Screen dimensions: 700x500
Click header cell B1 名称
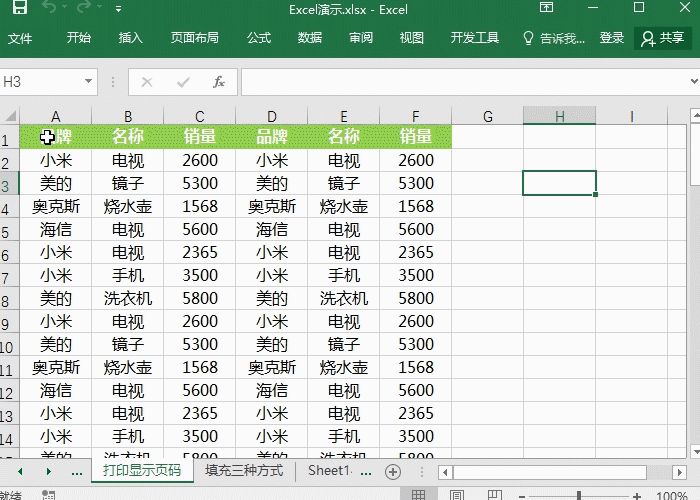click(x=128, y=136)
